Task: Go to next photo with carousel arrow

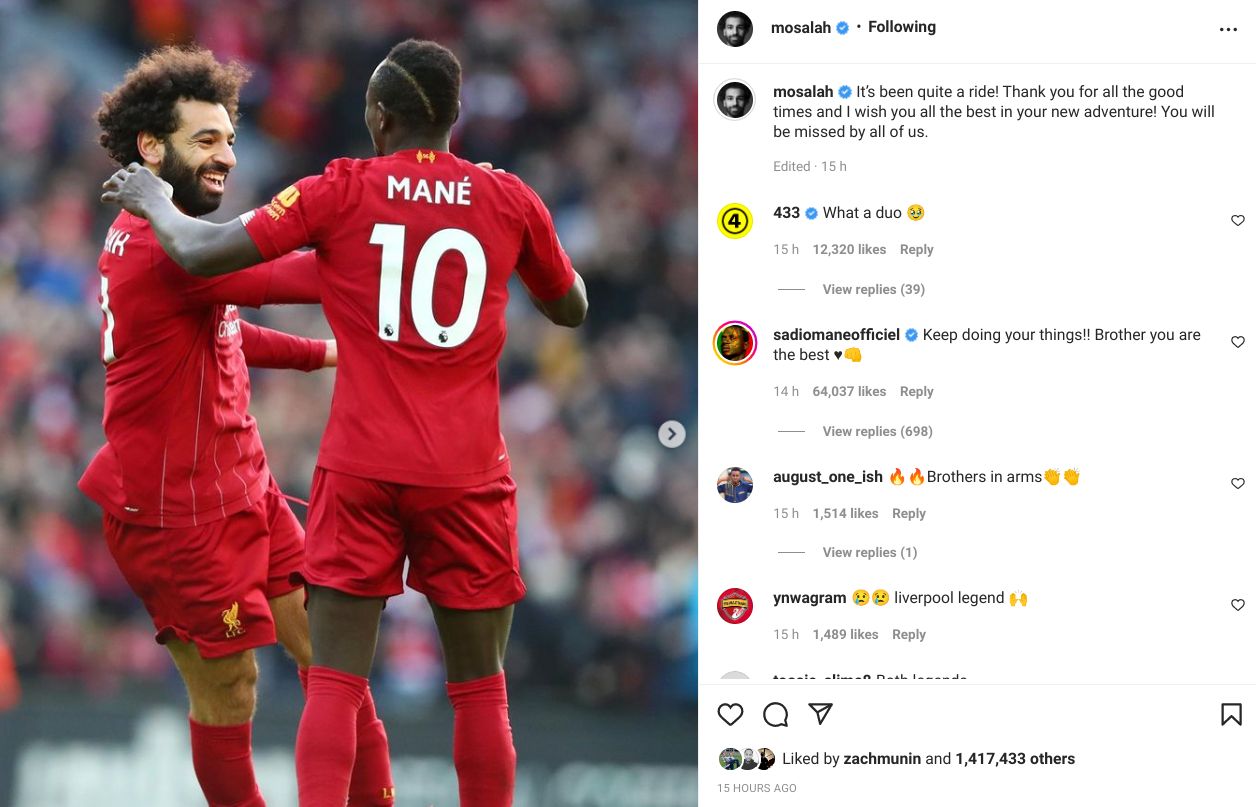Action: pyautogui.click(x=672, y=434)
